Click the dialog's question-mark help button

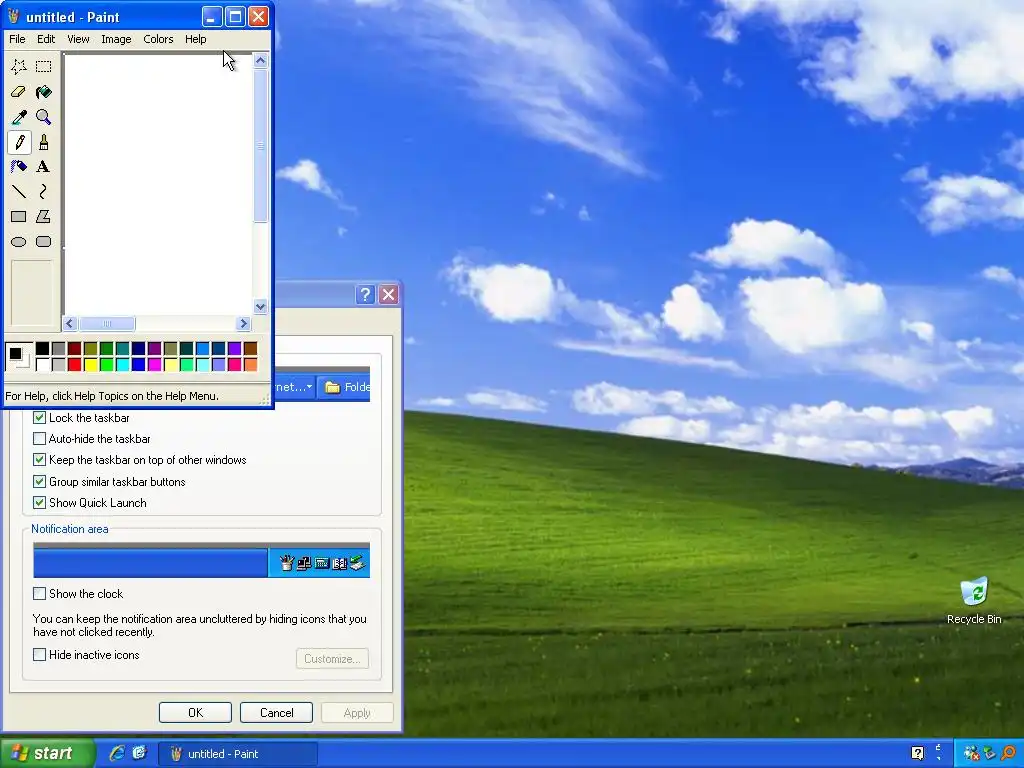pos(365,295)
